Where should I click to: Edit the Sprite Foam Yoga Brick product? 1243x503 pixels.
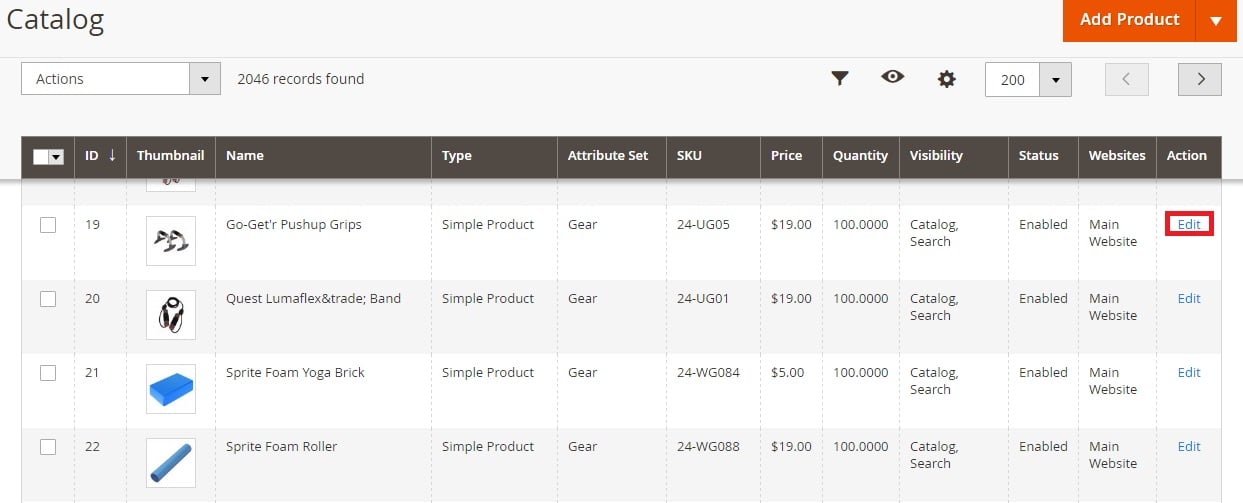pyautogui.click(x=1189, y=373)
